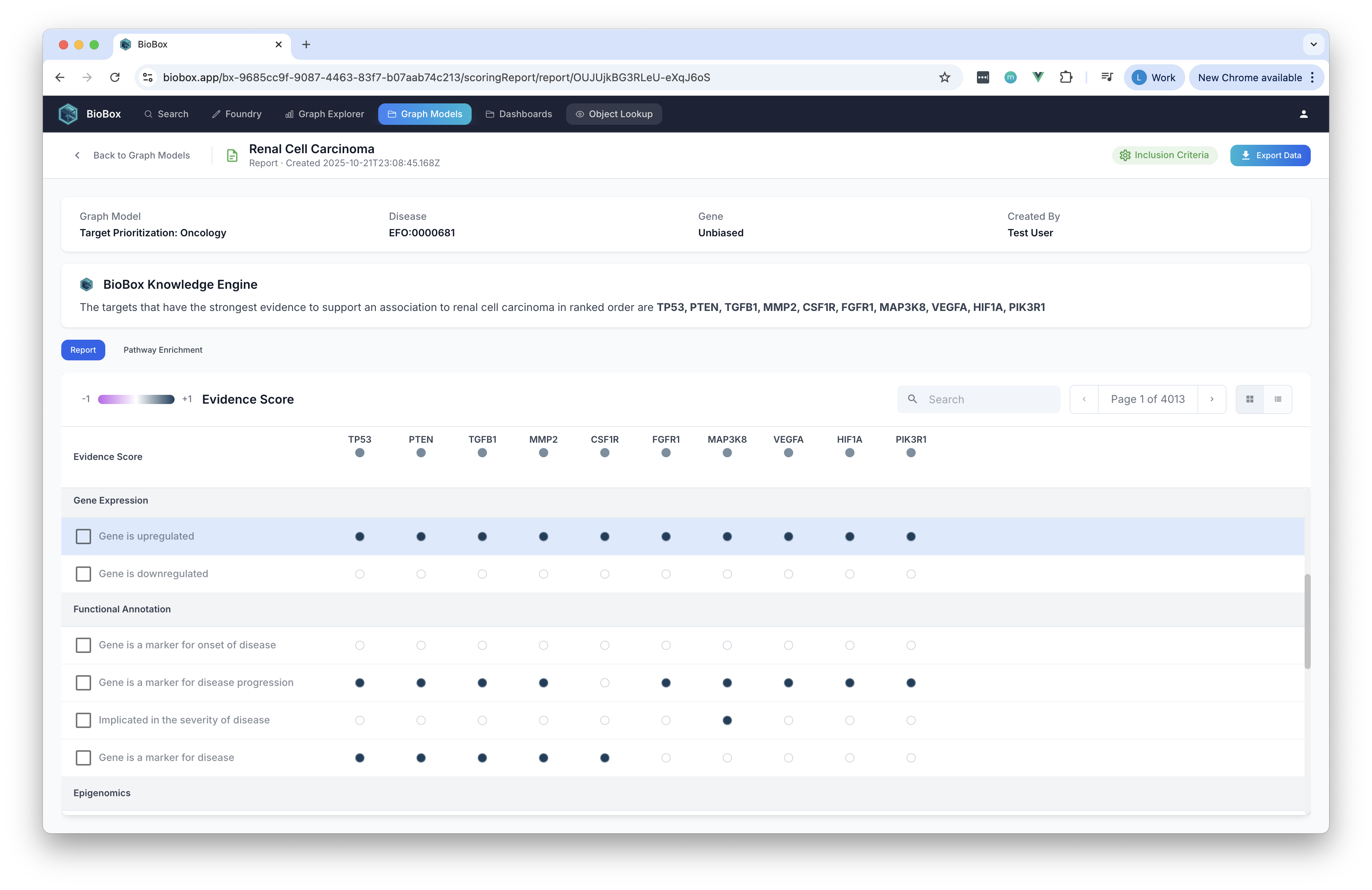Open Graph Explorer in navigation
This screenshot has height=890, width=1372.
tap(325, 114)
